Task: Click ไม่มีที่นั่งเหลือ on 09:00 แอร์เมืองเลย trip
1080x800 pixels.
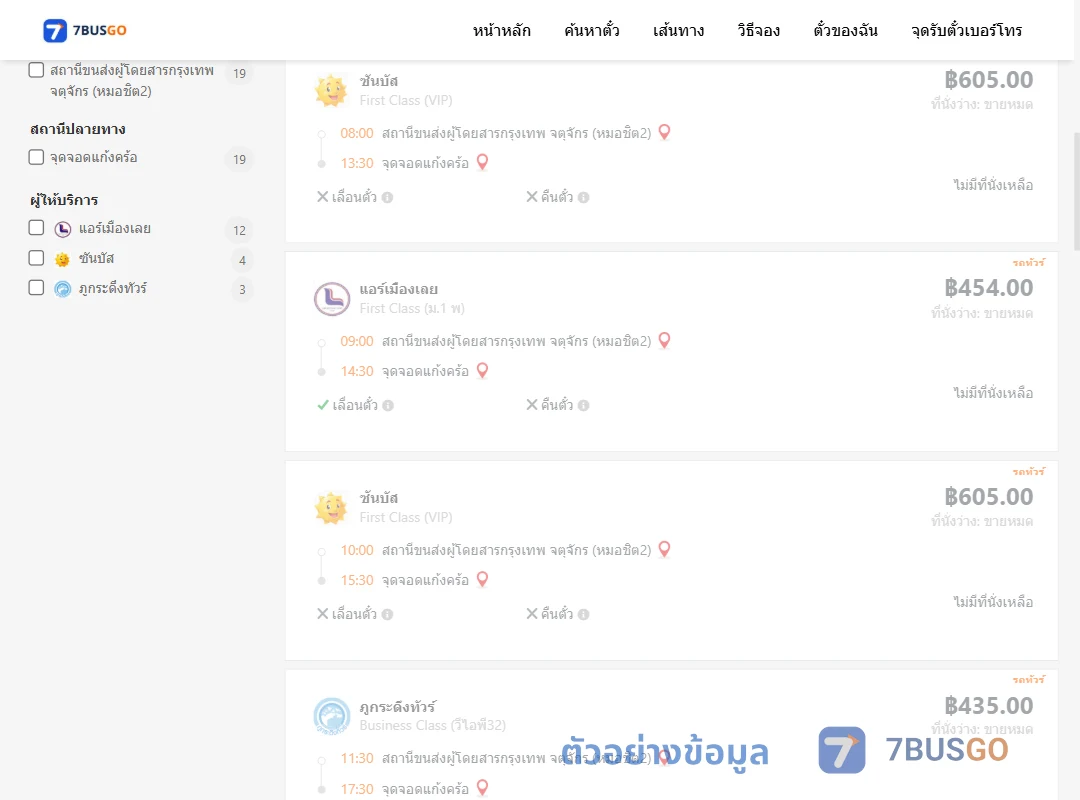Action: tap(993, 393)
